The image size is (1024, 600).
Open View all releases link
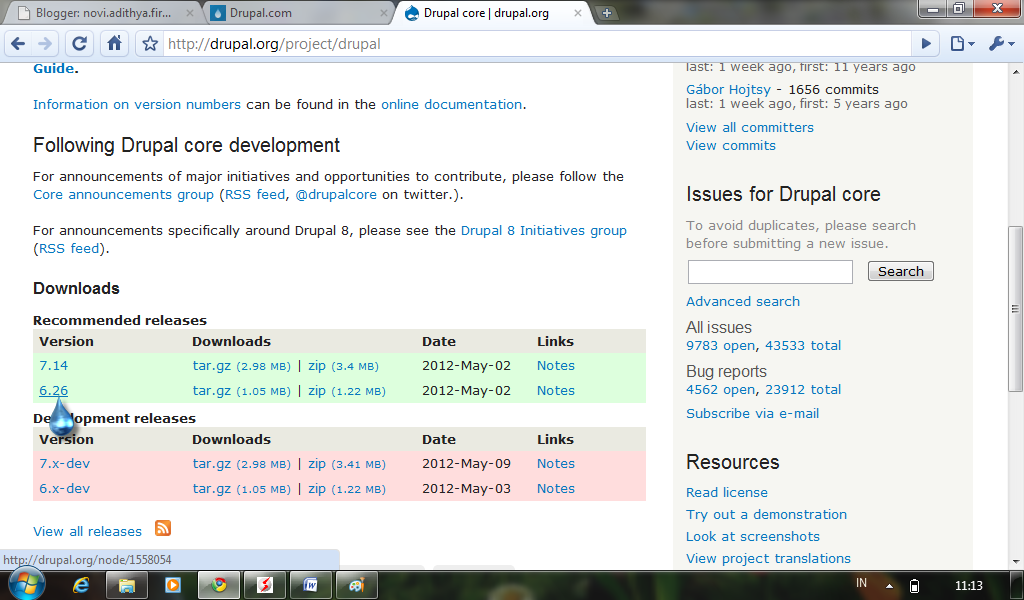(x=88, y=531)
